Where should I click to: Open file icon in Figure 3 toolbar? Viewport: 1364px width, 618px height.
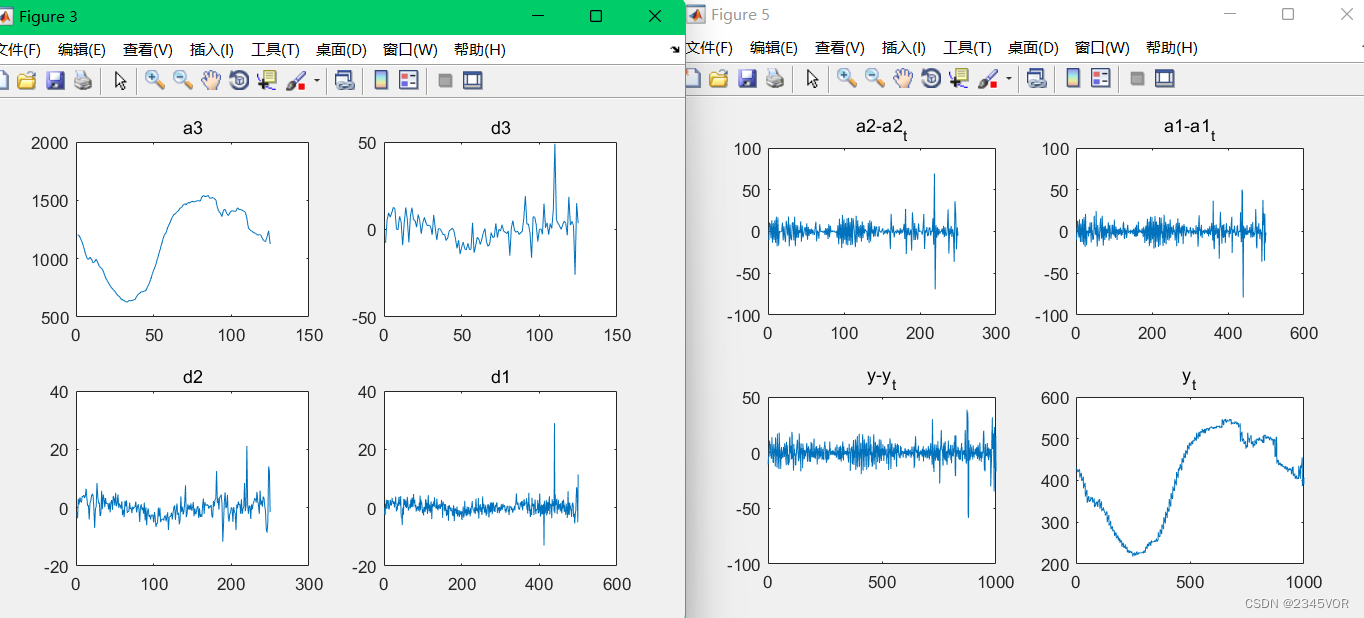[27, 81]
